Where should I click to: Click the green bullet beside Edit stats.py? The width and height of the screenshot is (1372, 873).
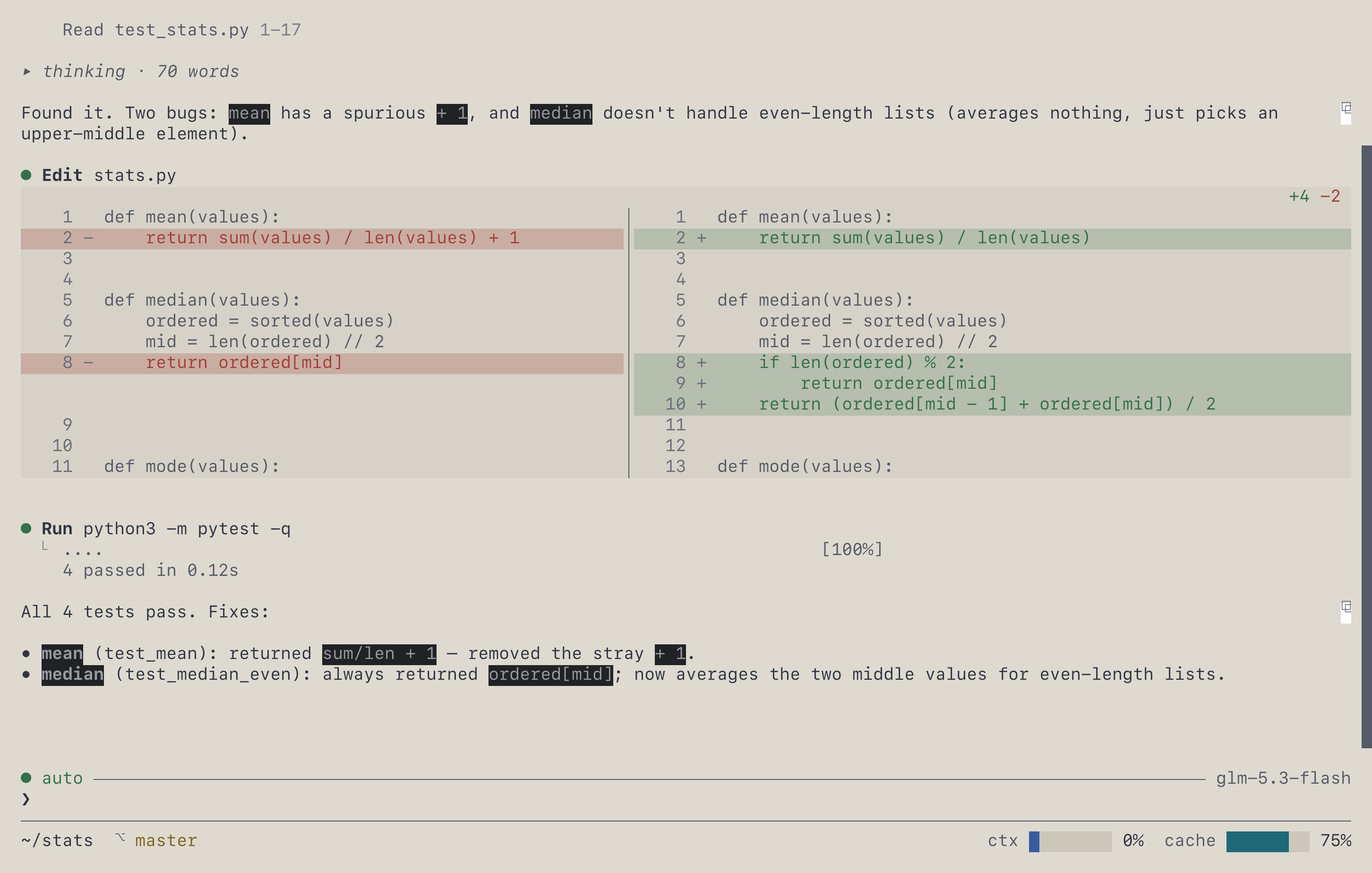coord(26,175)
